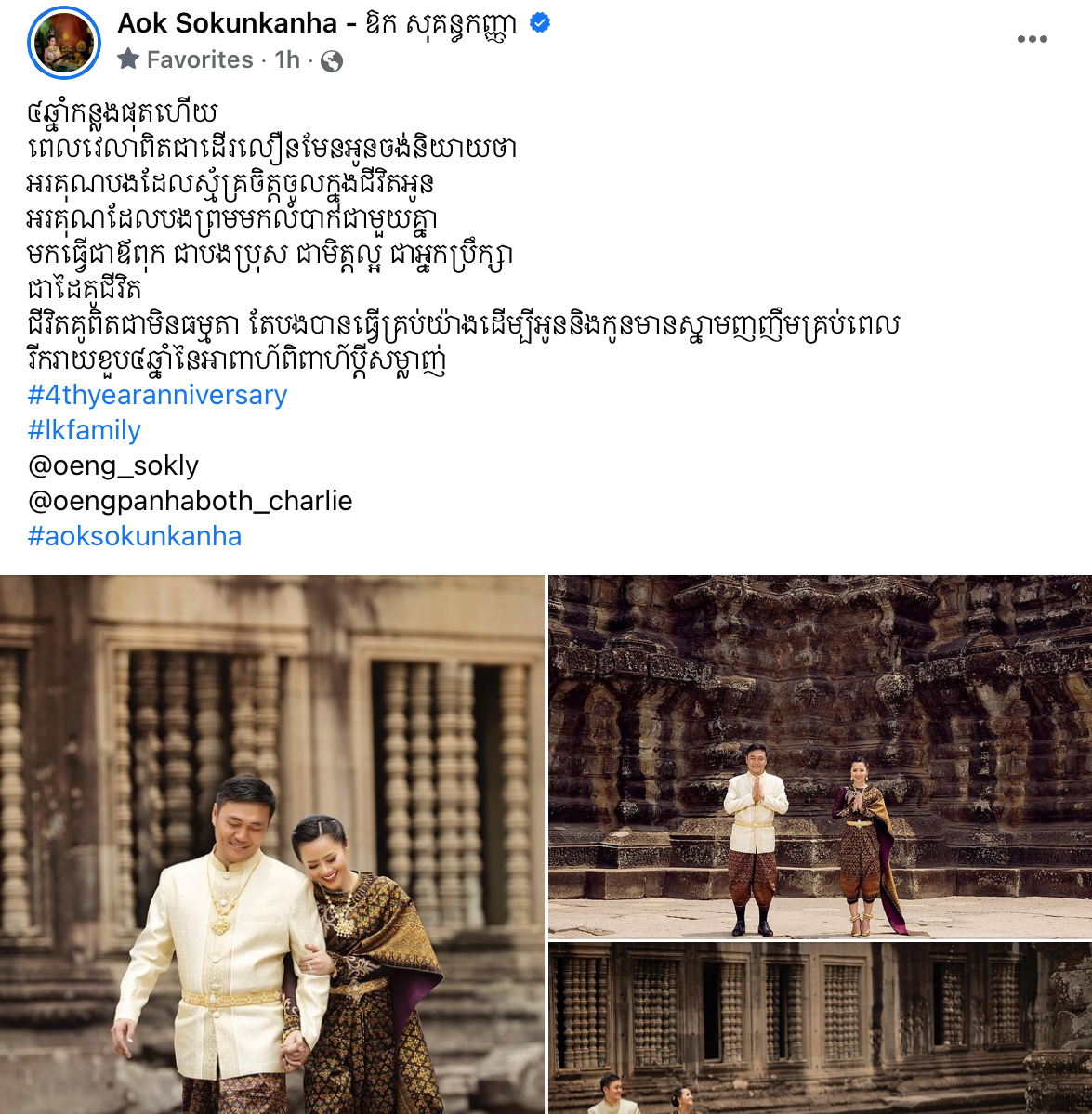Open the #aoksokunkanha hashtag
Screen dimensions: 1092x1114
(x=134, y=536)
